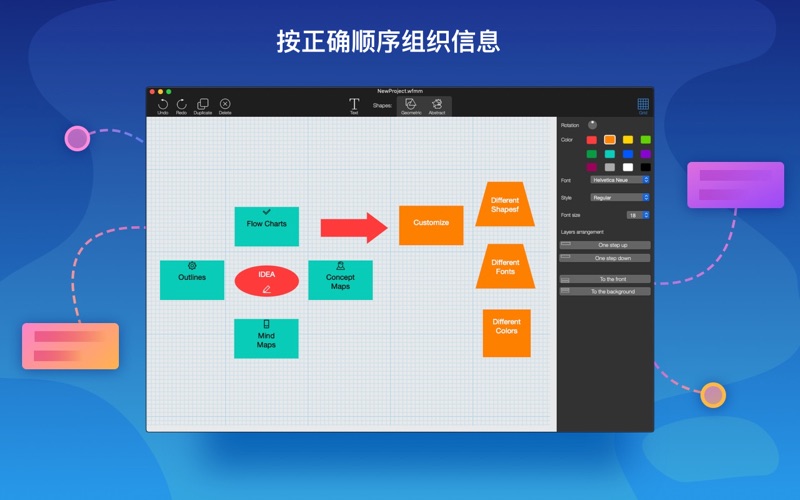
Task: Minimize window with yellow button
Action: [160, 92]
